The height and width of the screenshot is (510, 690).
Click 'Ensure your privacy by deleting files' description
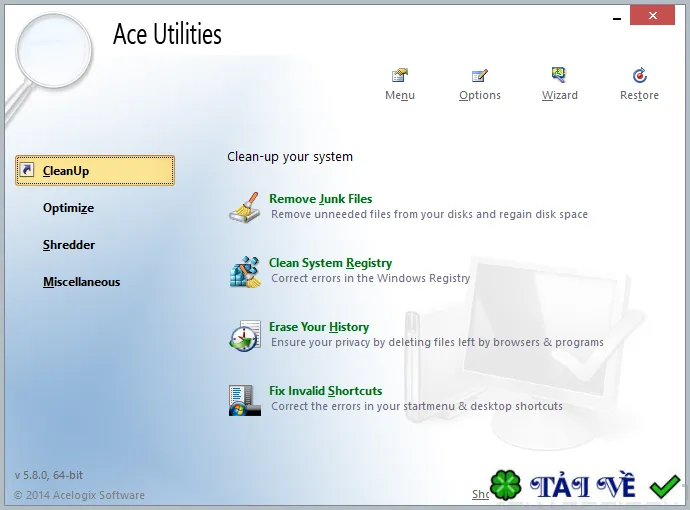(x=437, y=342)
